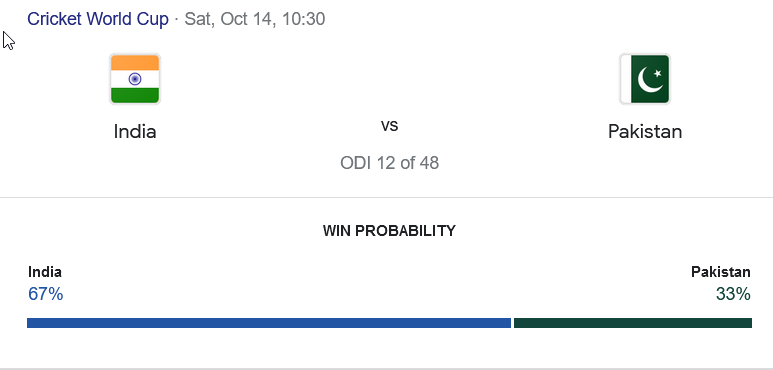Image resolution: width=773 pixels, height=370 pixels.
Task: Click the match date Sat, Oct 14, 10:30
Action: (x=255, y=19)
